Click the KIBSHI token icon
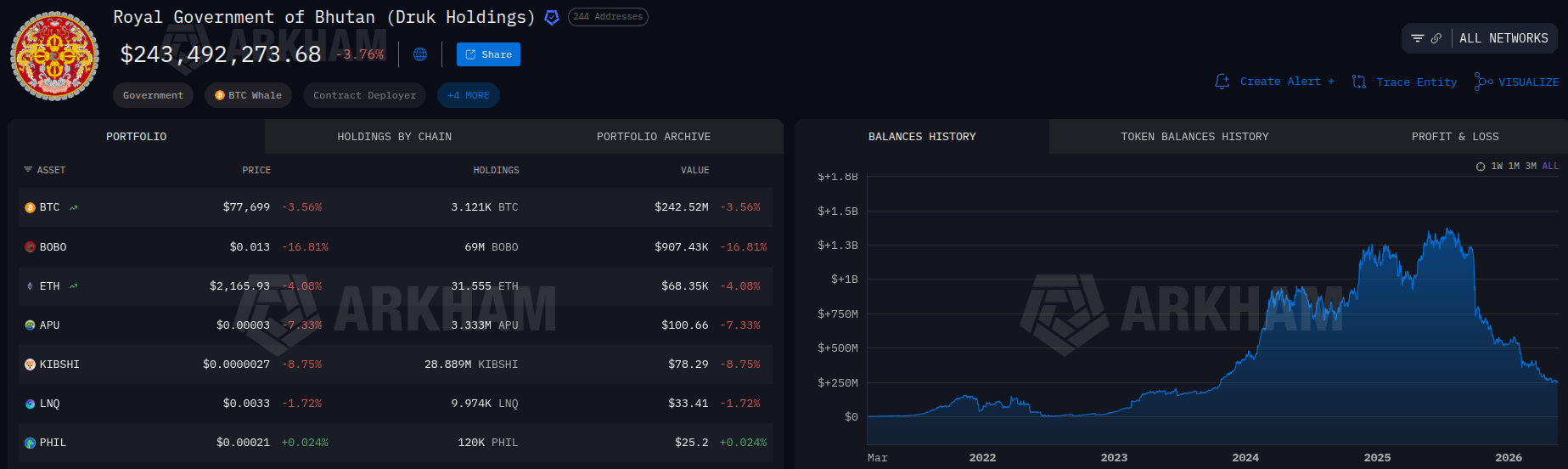Viewport: 1568px width, 469px height. point(30,364)
